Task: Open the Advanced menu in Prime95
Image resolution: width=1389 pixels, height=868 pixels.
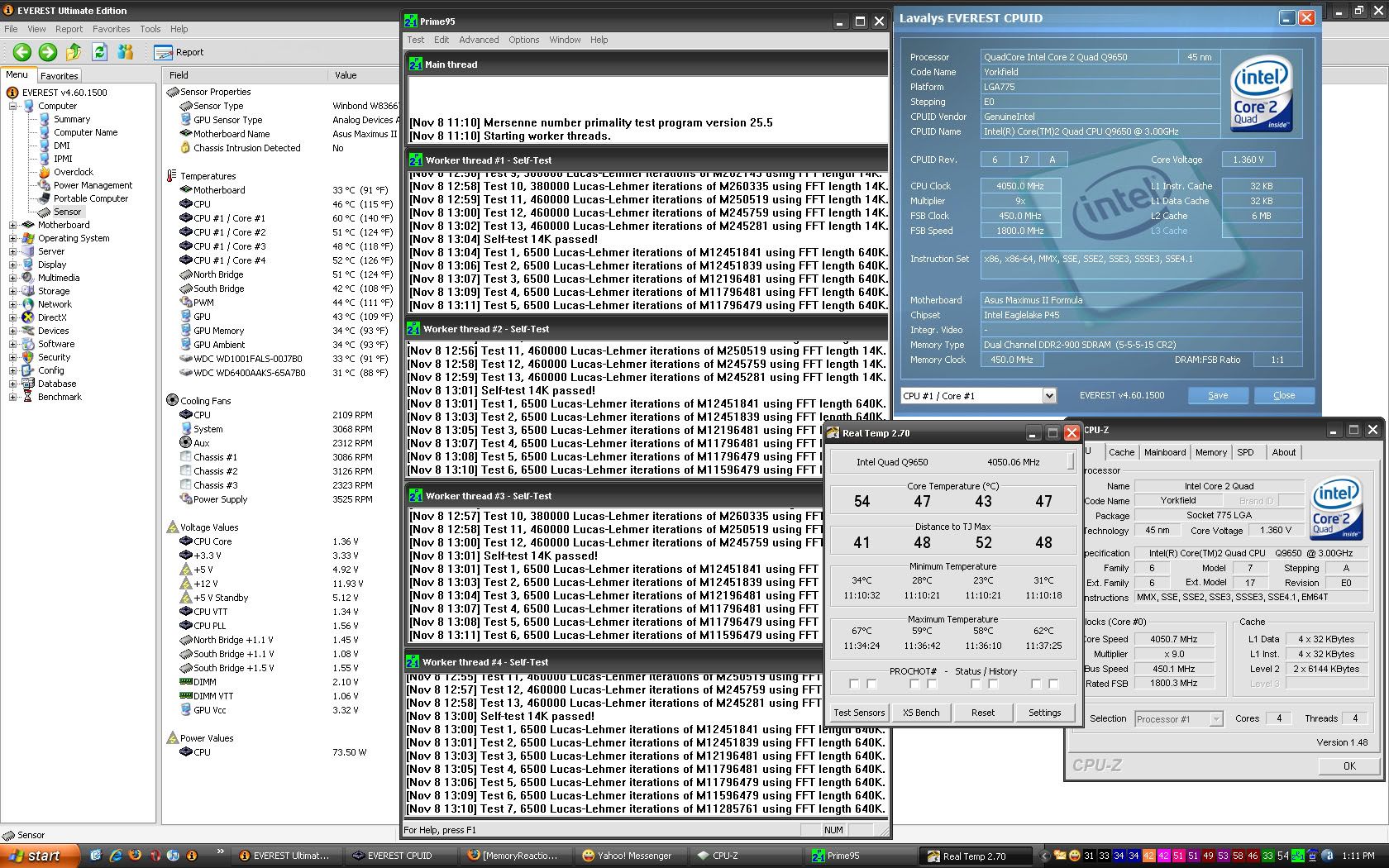Action: tap(479, 40)
